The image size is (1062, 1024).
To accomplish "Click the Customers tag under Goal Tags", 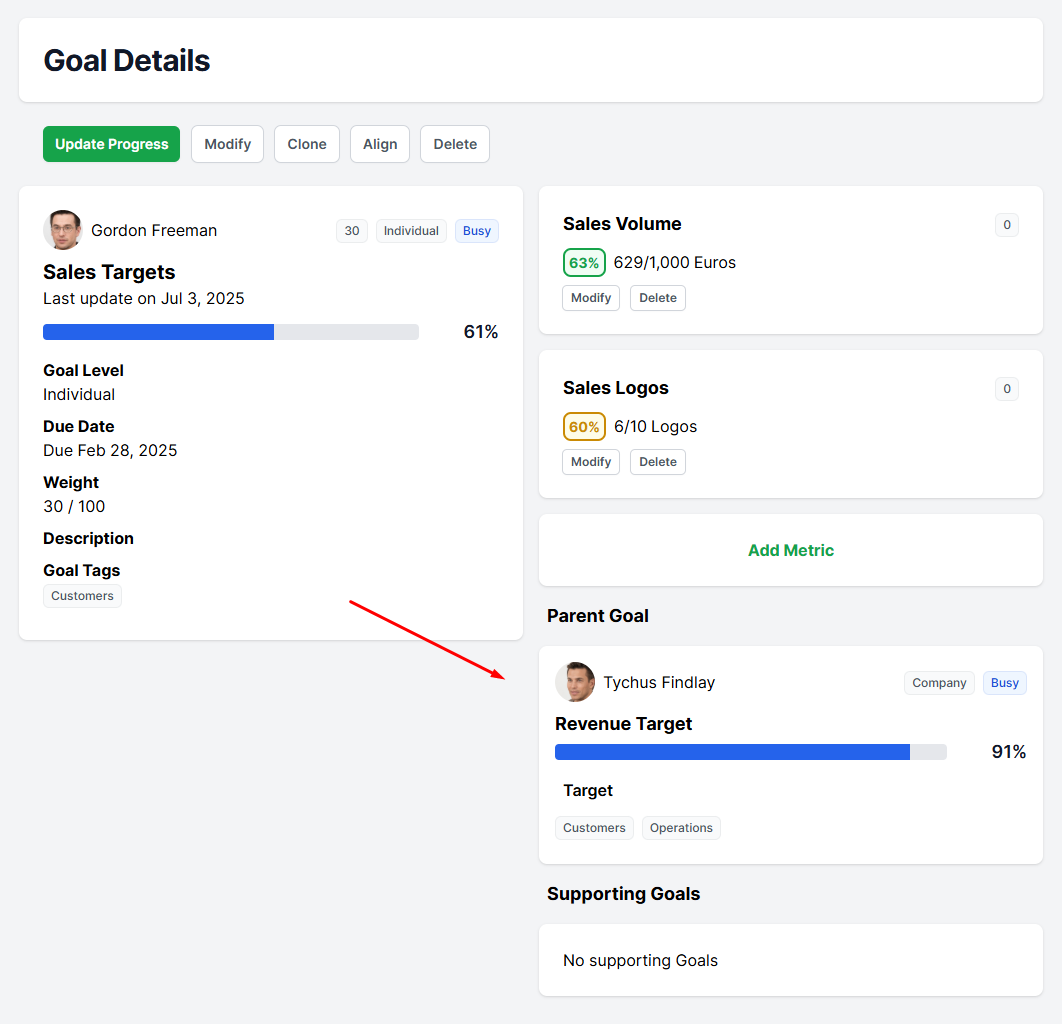I will [83, 596].
